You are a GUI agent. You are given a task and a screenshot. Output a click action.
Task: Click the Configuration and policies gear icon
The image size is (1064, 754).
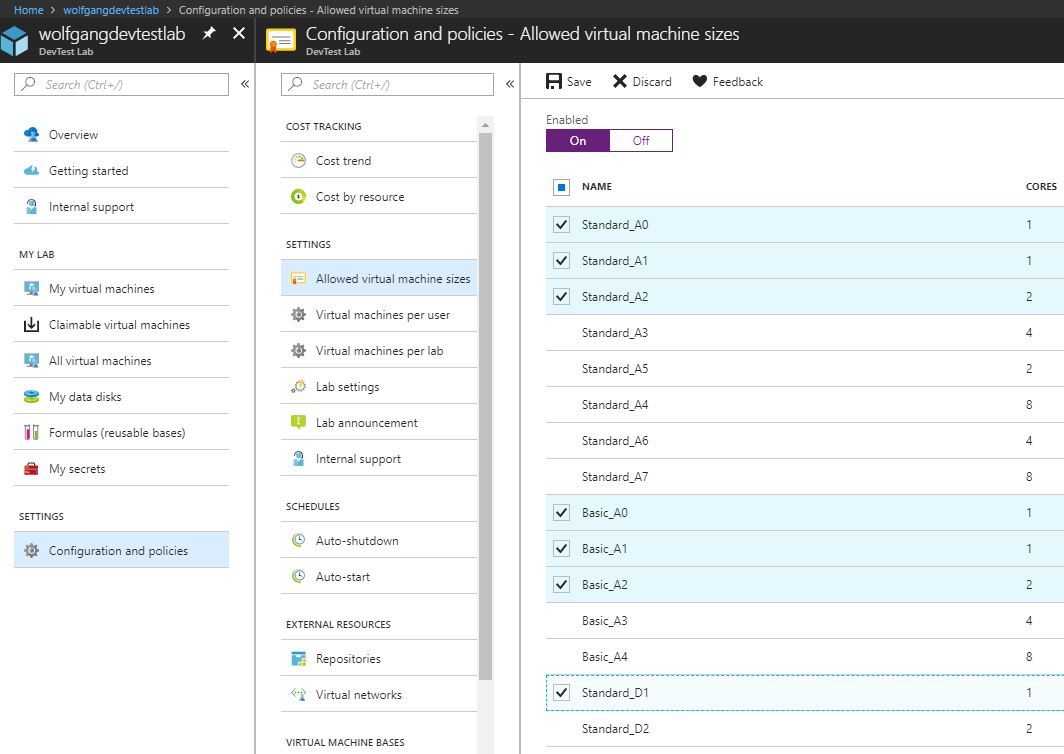pos(31,550)
